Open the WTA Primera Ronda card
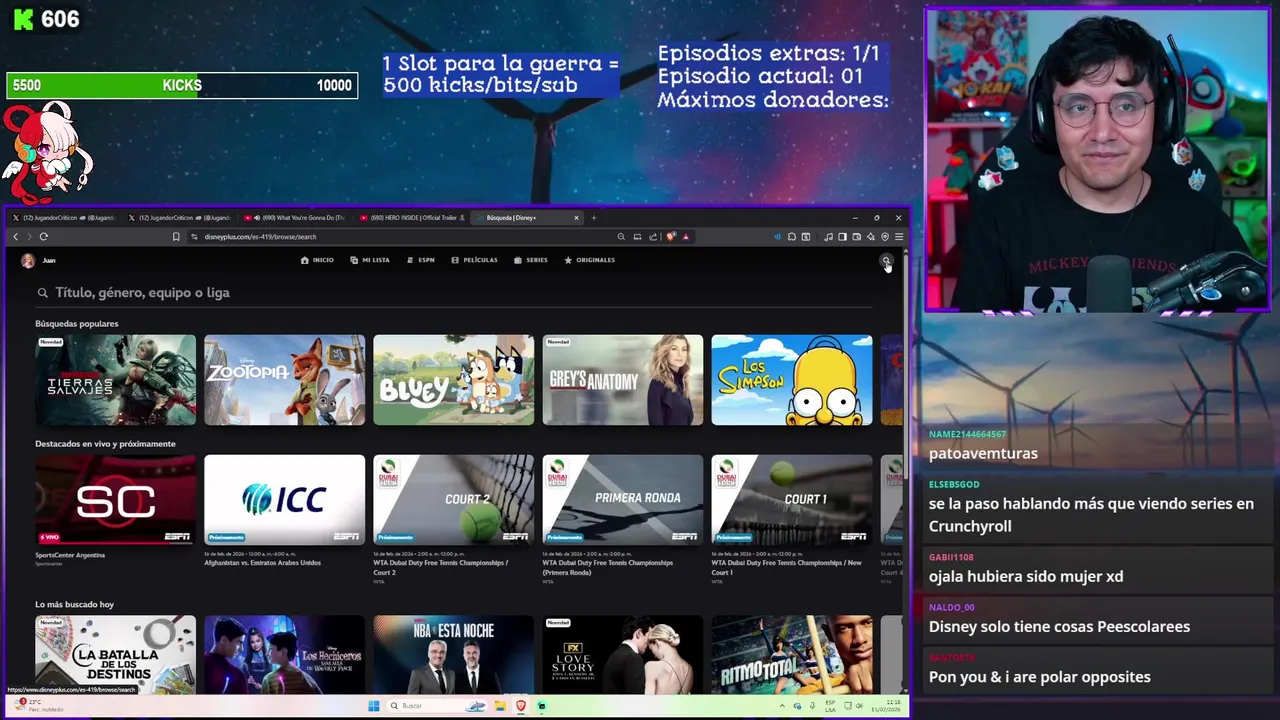This screenshot has height=720, width=1280. point(623,500)
